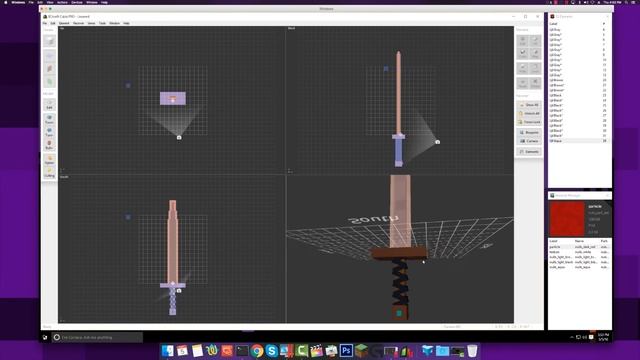Screen dimensions: 640x360
Task: Open Photoshop from the dock
Action: coord(346,351)
